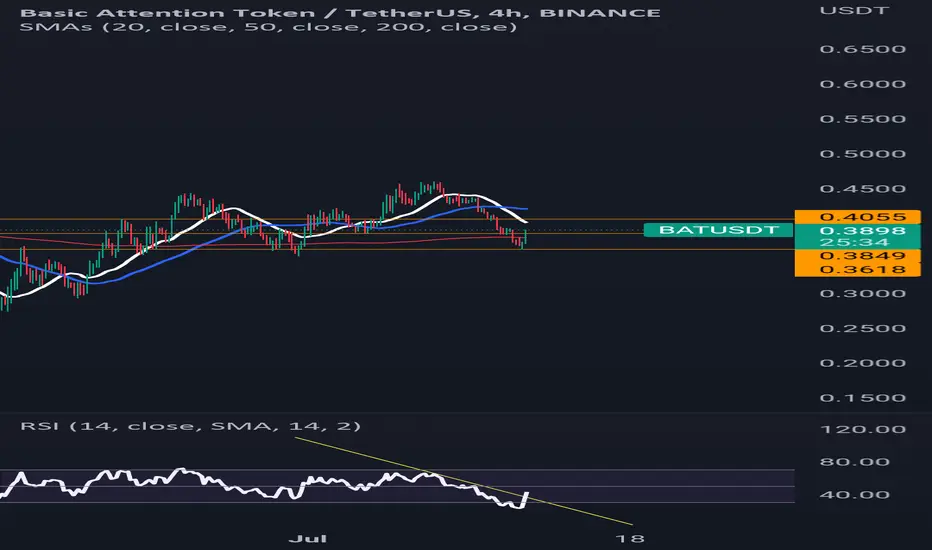The height and width of the screenshot is (550, 932).
Task: Click the 80.00 RSI axis label
Action: coord(855,462)
